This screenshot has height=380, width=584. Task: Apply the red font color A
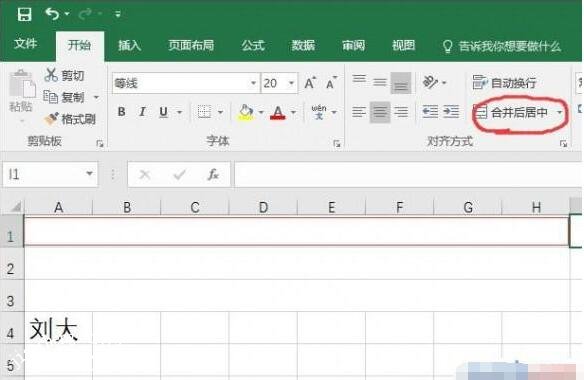pos(278,112)
